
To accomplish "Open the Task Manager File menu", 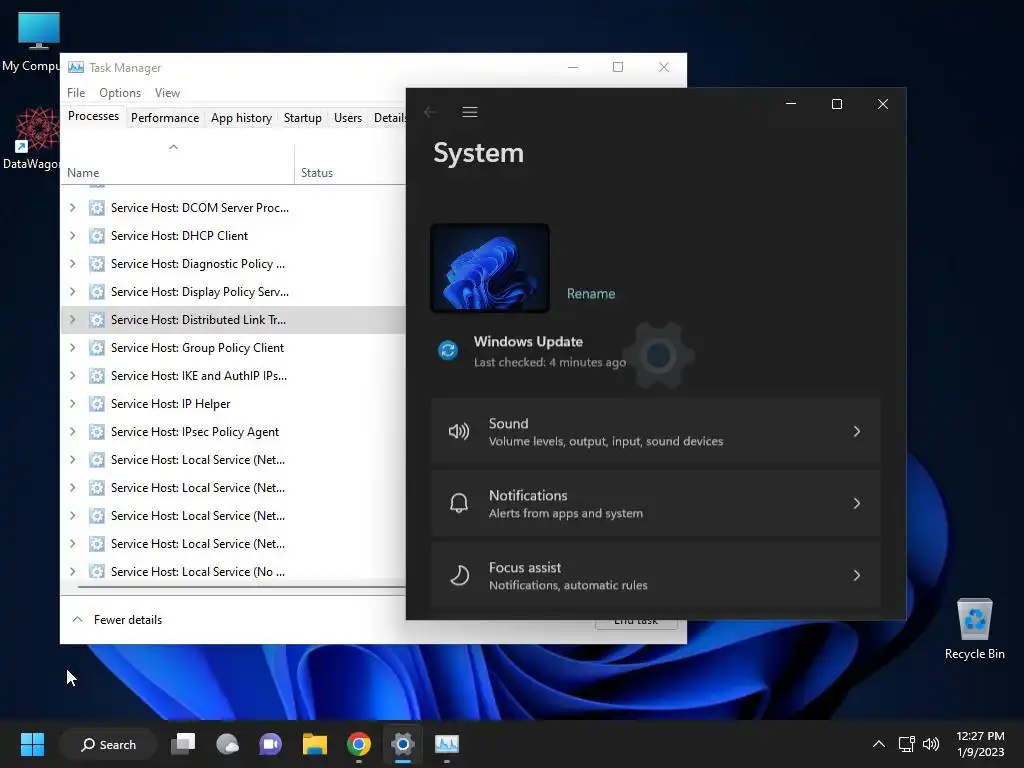I will [76, 93].
